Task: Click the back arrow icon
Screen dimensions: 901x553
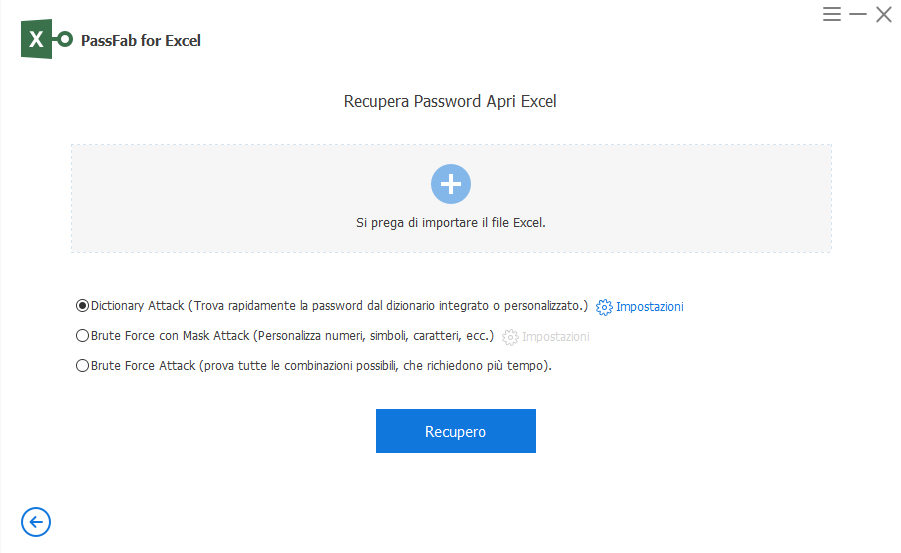Action: (x=36, y=521)
